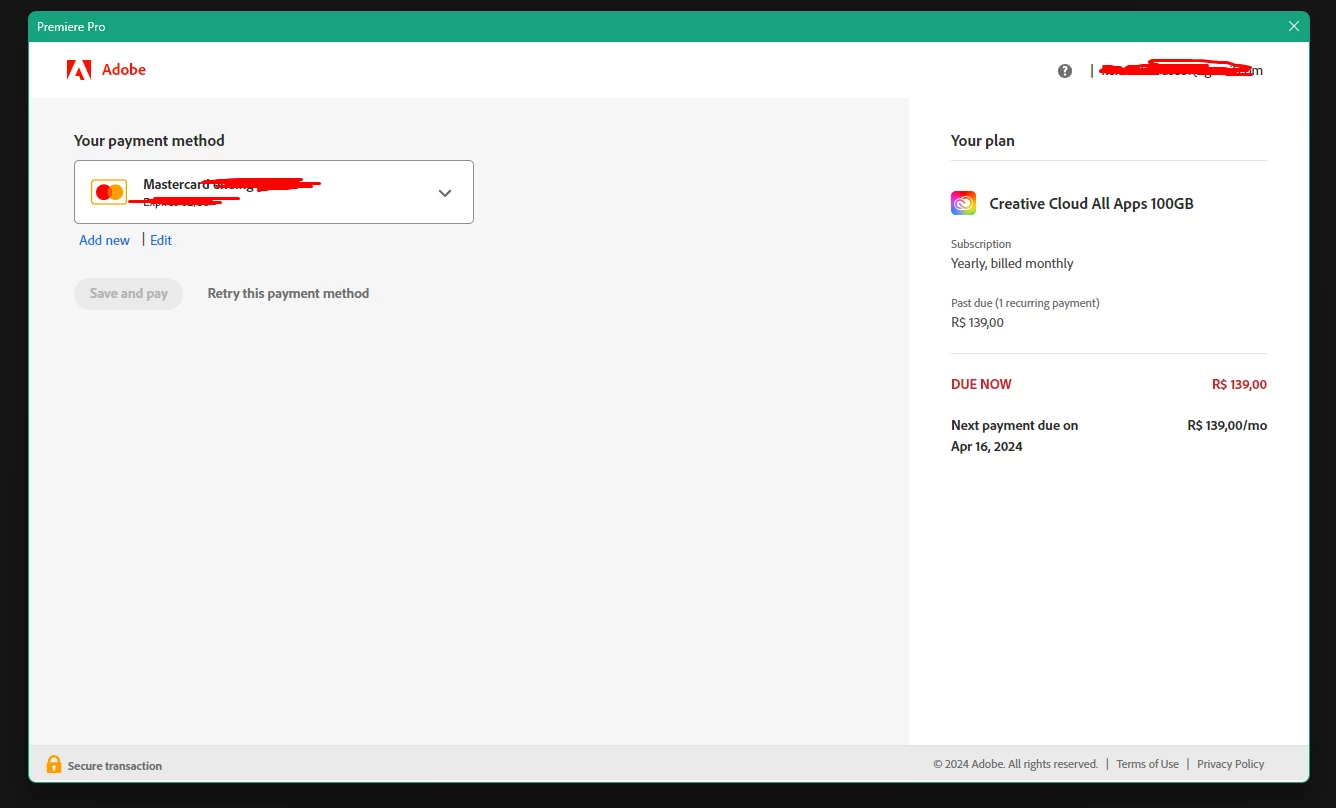Viewport: 1336px width, 808px height.
Task: Click the Yearly, billed monthly text
Action: click(x=1012, y=264)
